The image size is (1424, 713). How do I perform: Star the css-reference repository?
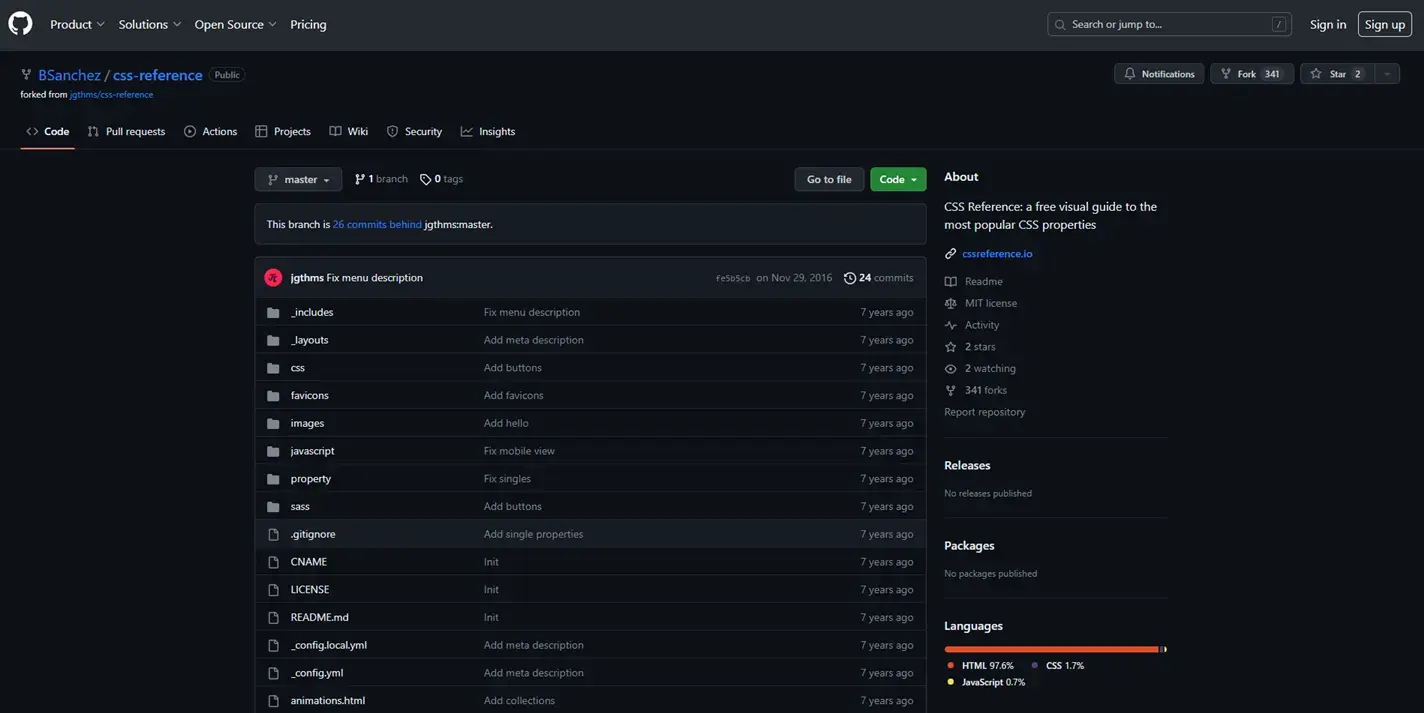[1336, 74]
